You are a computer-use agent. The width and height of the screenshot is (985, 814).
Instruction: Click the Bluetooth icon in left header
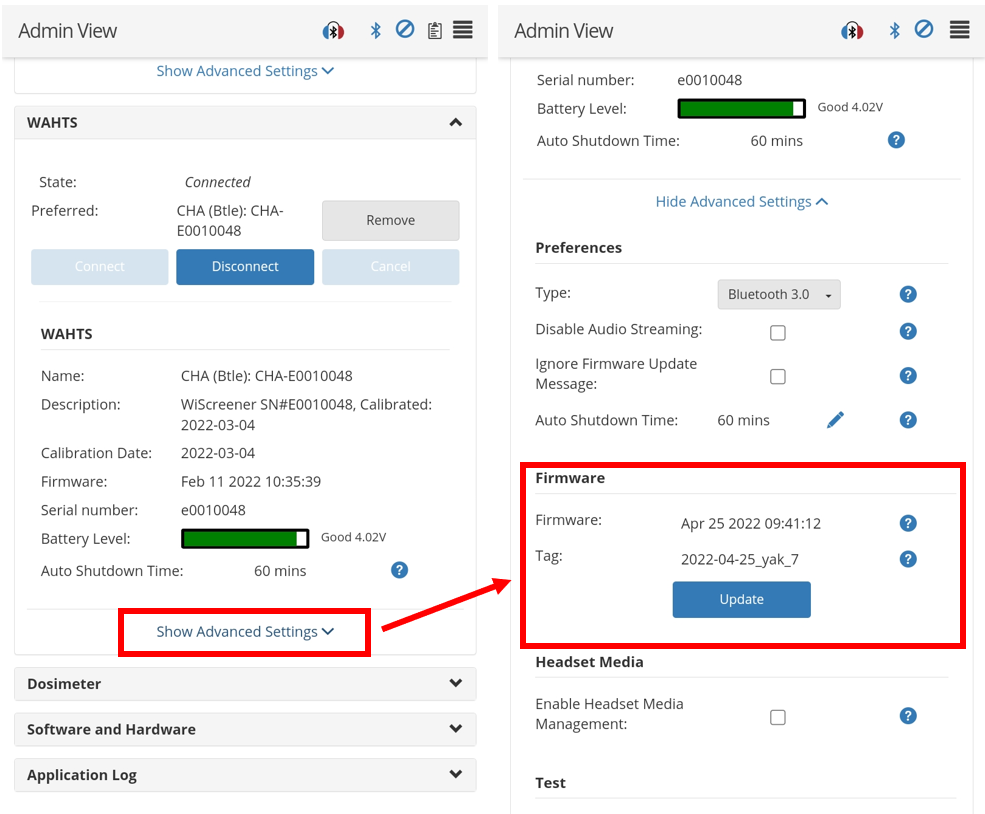376,30
